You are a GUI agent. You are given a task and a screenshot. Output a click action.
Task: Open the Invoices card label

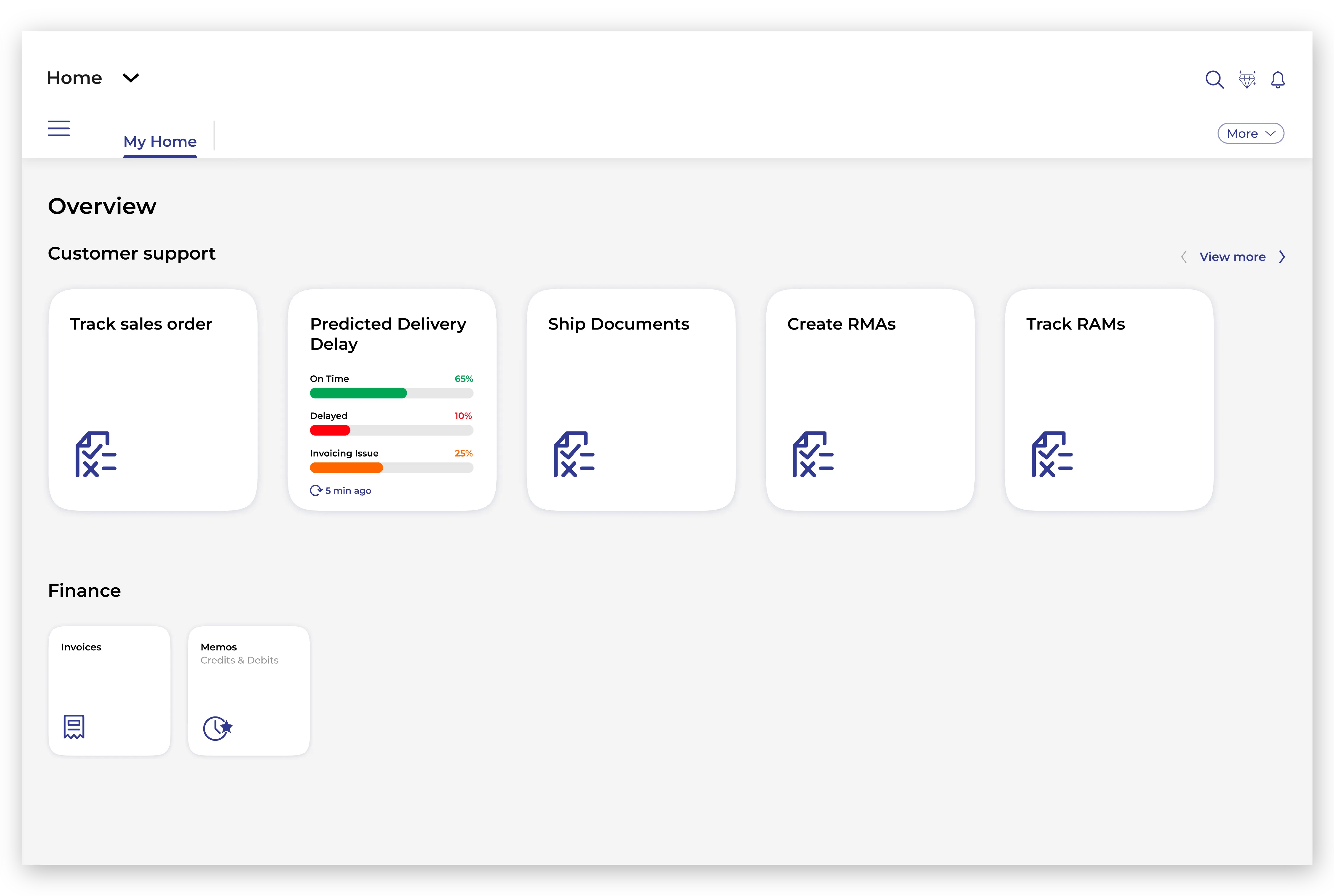tap(81, 647)
